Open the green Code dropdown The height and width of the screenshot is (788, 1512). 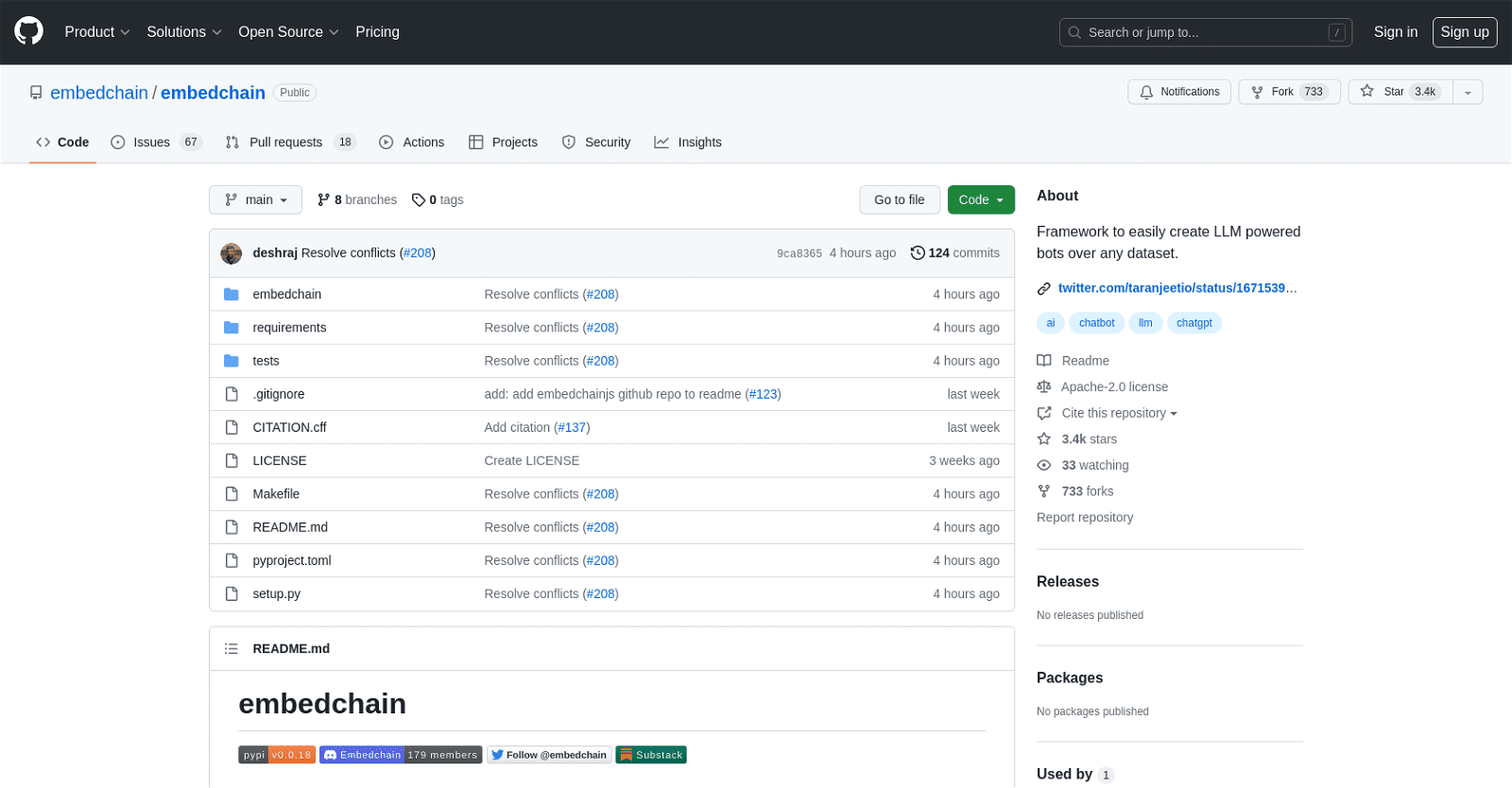[980, 200]
